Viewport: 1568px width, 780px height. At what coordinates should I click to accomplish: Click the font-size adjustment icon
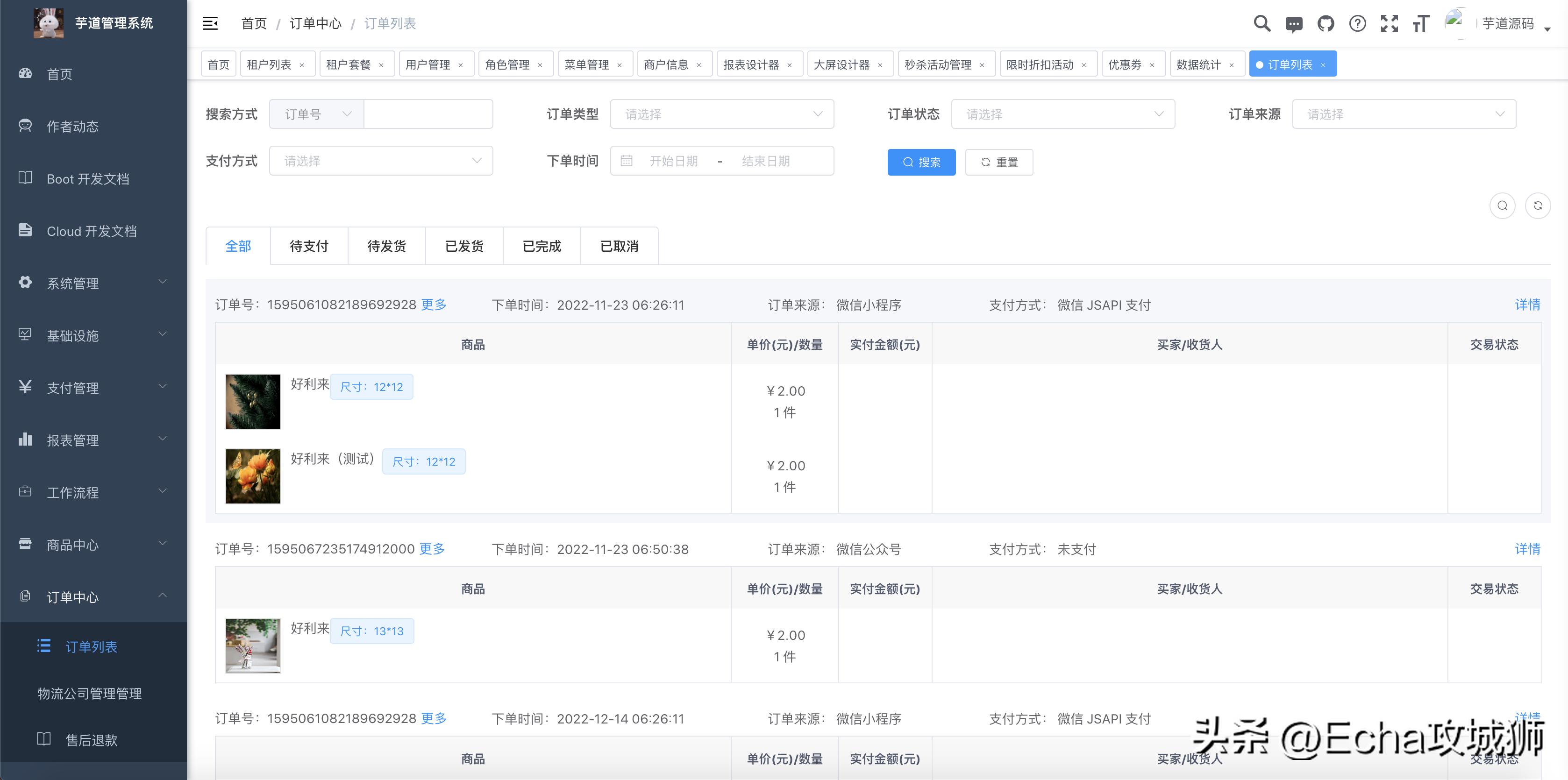[x=1421, y=23]
